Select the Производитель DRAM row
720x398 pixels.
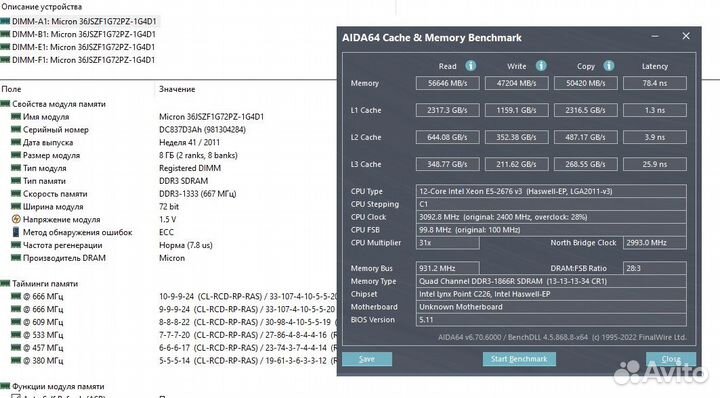pos(168,258)
